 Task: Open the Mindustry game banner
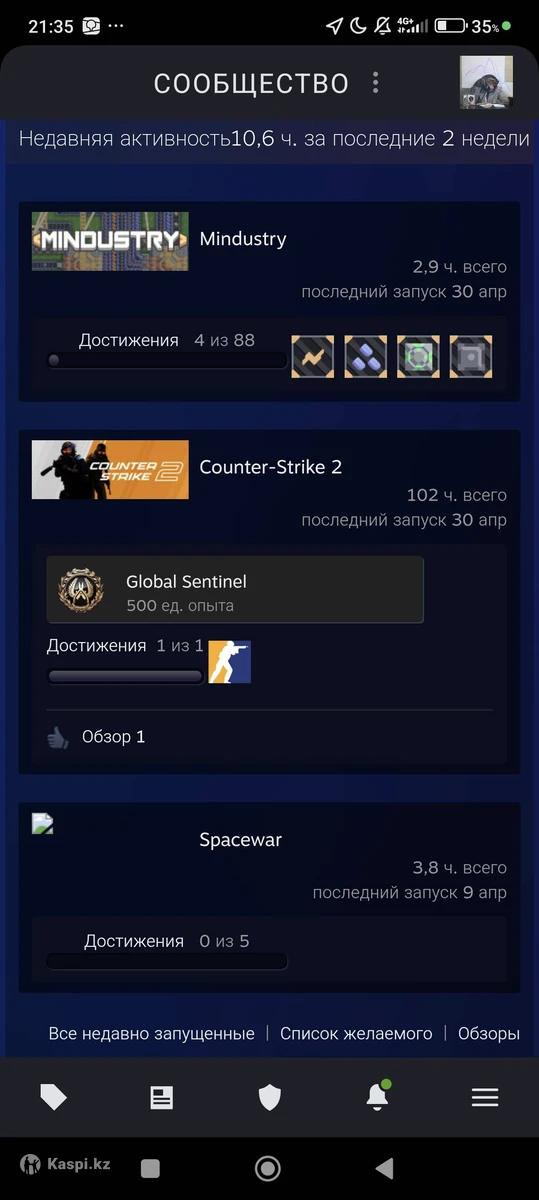[110, 241]
